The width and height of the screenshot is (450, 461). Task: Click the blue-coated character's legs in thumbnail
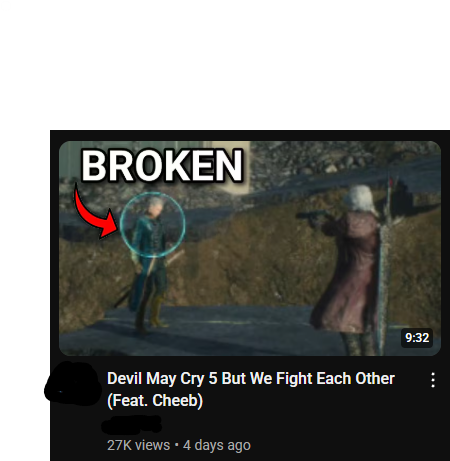[x=149, y=308]
